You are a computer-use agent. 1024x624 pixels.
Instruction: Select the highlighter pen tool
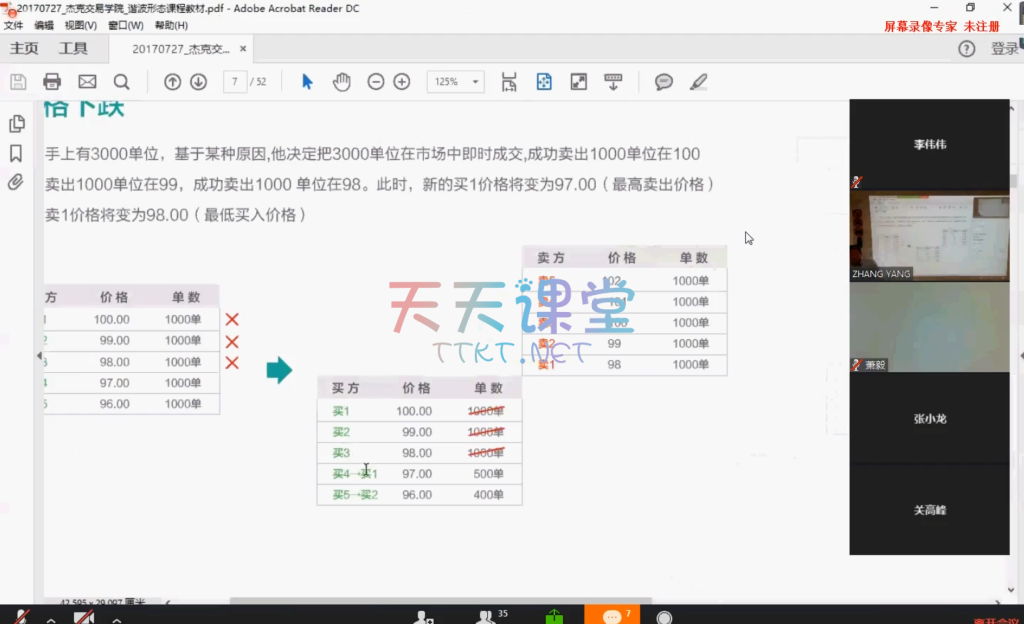click(x=698, y=82)
